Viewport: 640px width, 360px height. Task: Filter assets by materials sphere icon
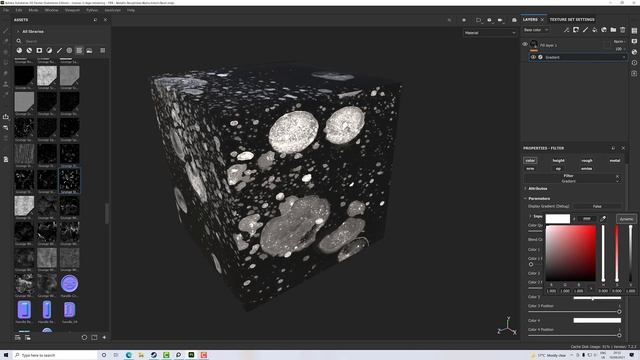pyautogui.click(x=19, y=51)
